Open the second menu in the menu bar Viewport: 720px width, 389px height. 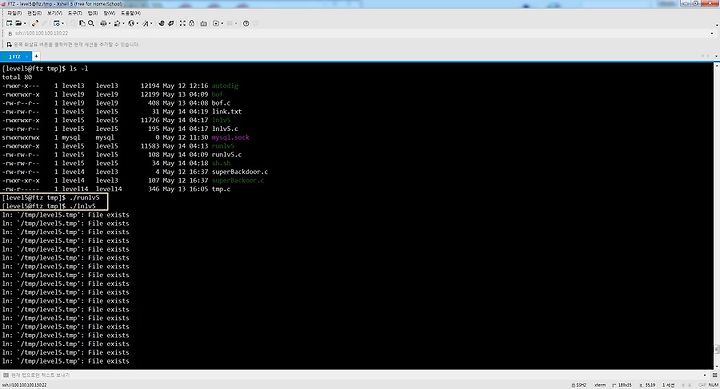click(x=34, y=13)
